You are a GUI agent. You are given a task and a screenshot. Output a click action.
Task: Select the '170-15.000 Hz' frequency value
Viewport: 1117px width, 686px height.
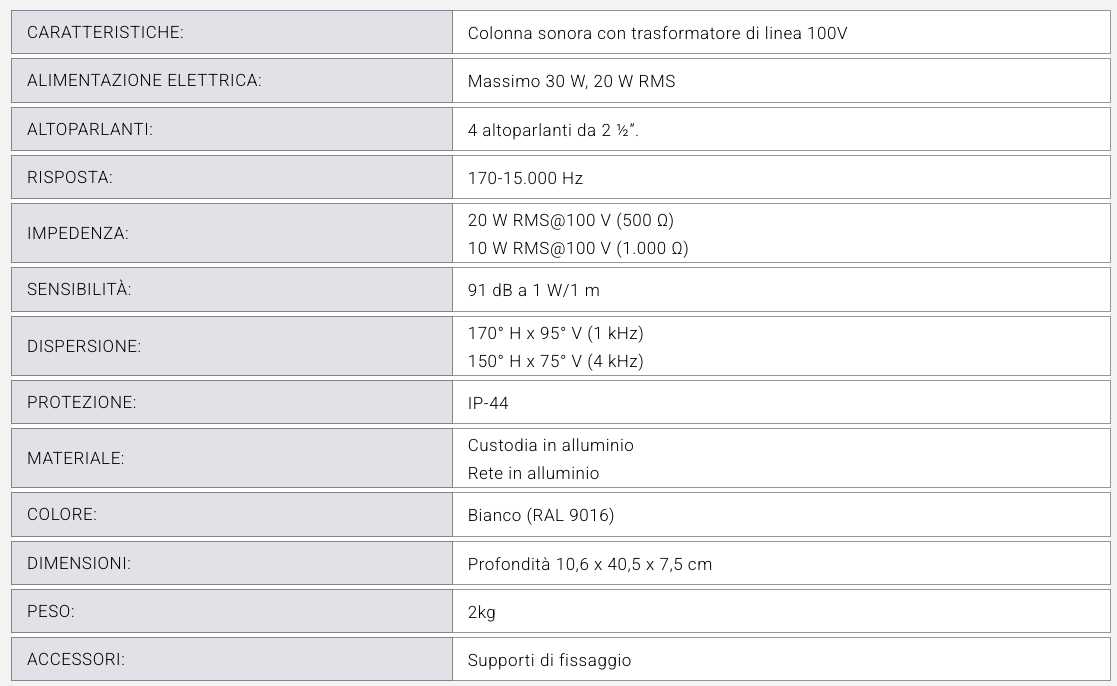tap(525, 178)
